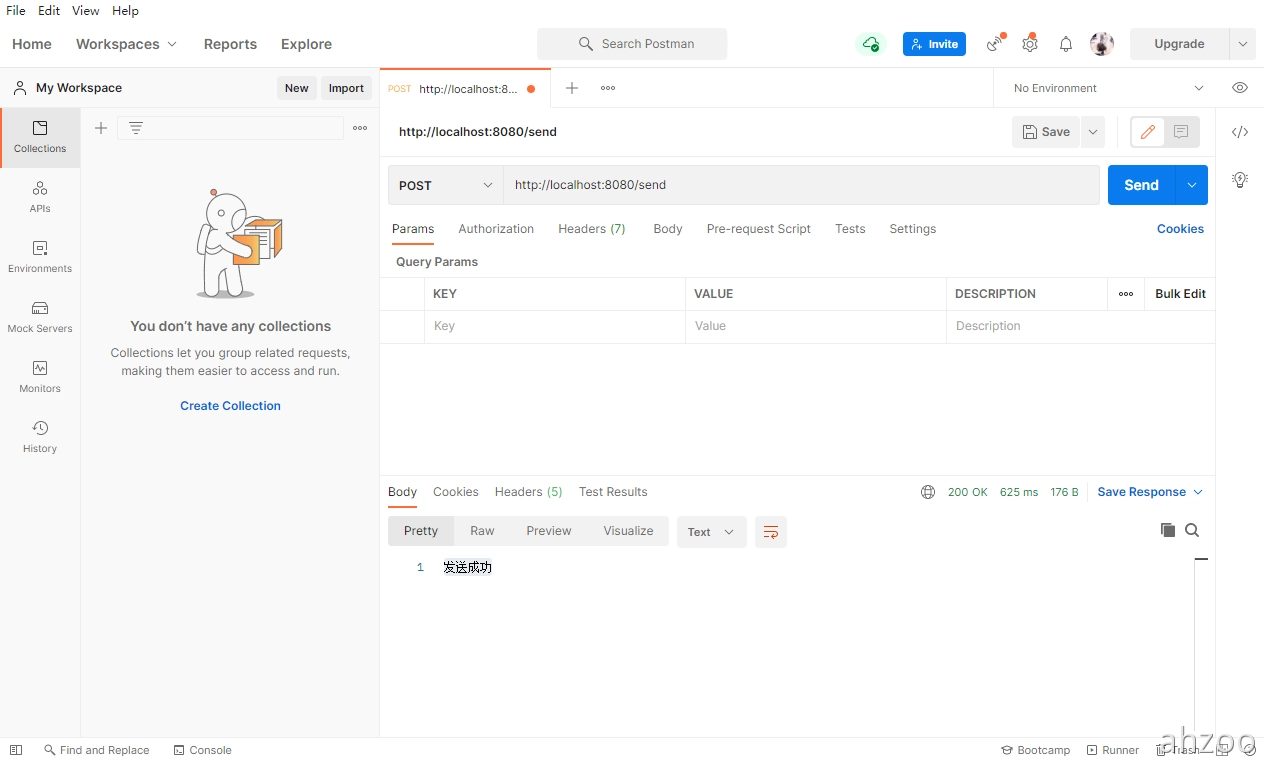Viewport: 1264px width, 762px height.
Task: Open the POST method dropdown
Action: [x=446, y=185]
